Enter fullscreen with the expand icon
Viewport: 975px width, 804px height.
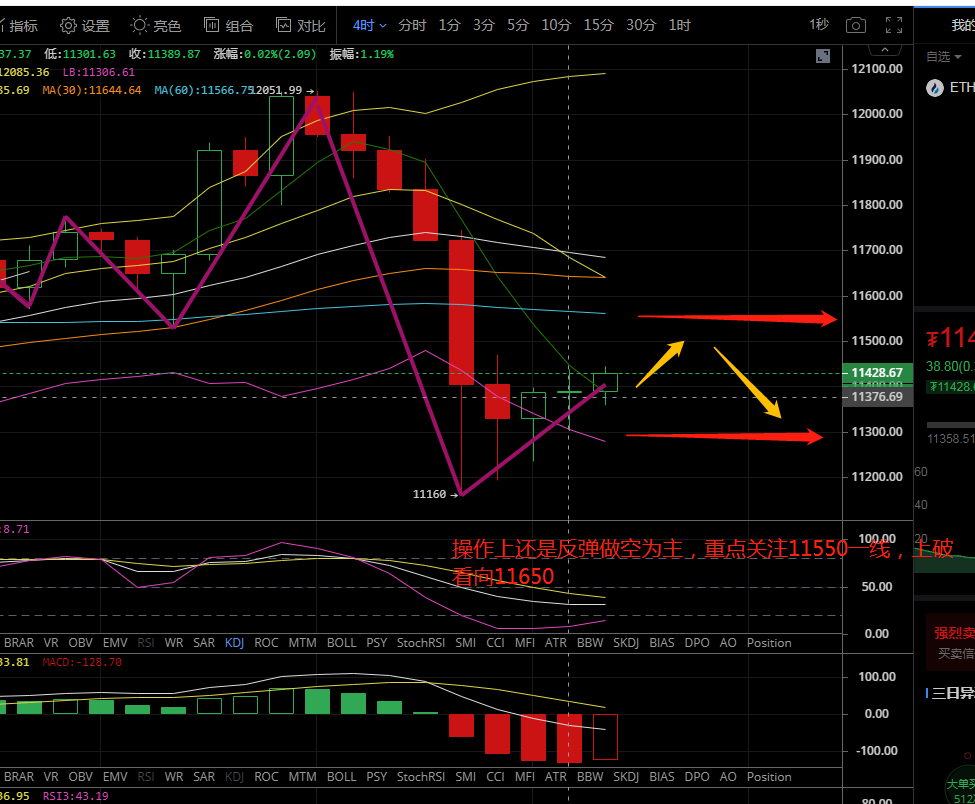892,25
